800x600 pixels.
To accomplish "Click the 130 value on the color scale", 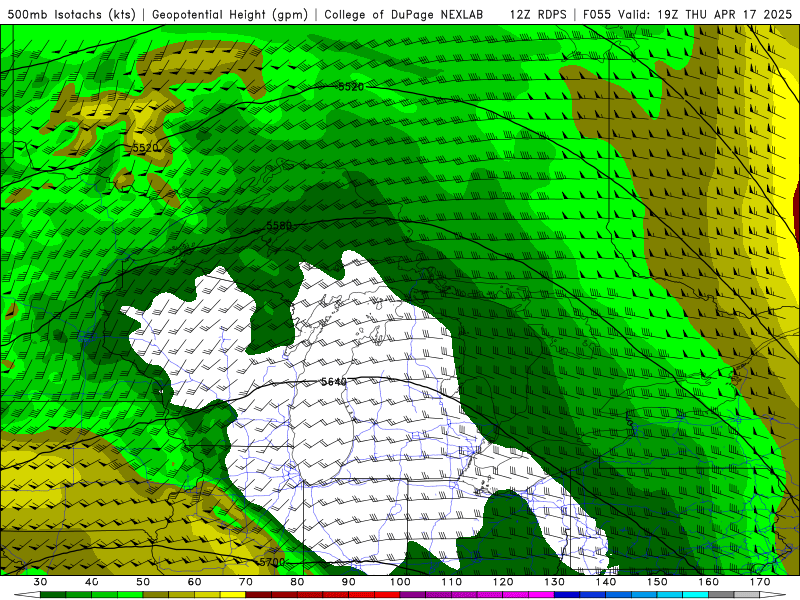I will coord(555,582).
